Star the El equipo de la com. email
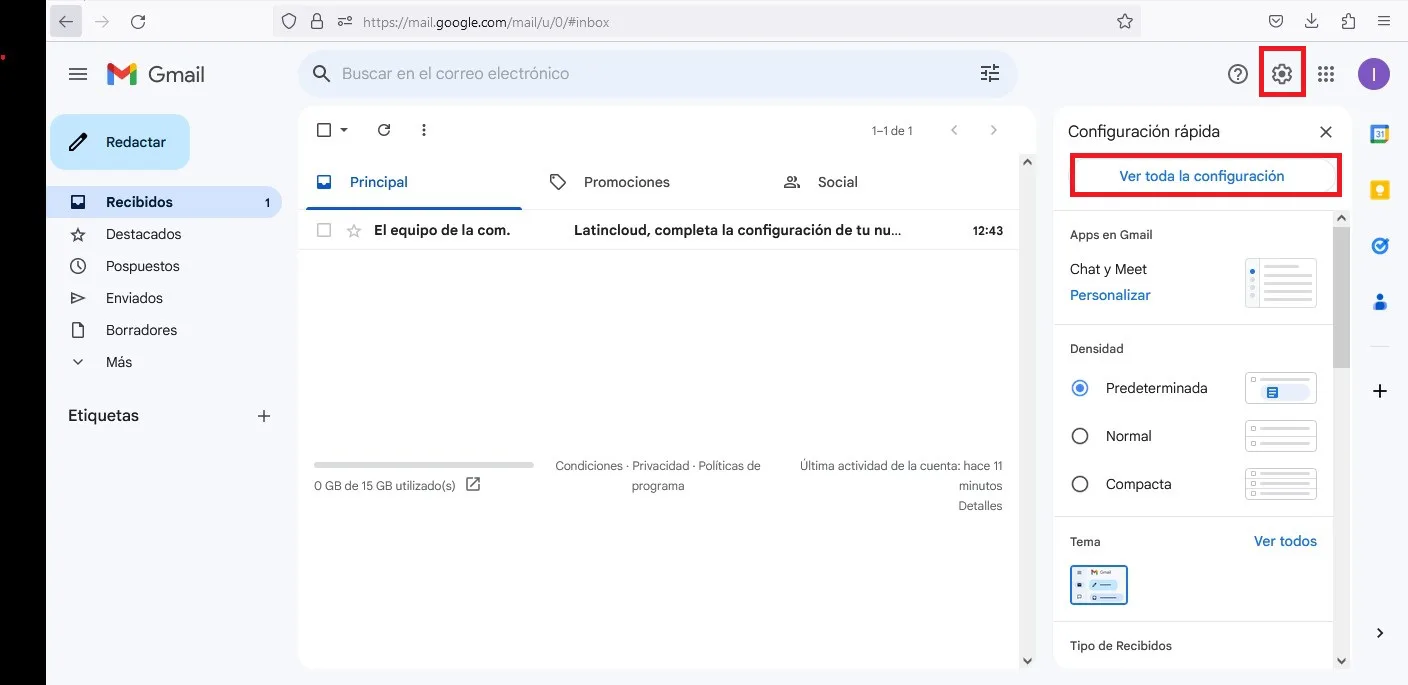The height and width of the screenshot is (685, 1408). pos(353,231)
